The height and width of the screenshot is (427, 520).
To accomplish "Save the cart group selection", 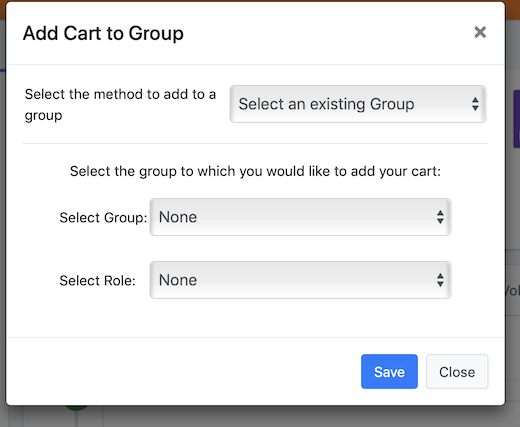I will coord(389,371).
